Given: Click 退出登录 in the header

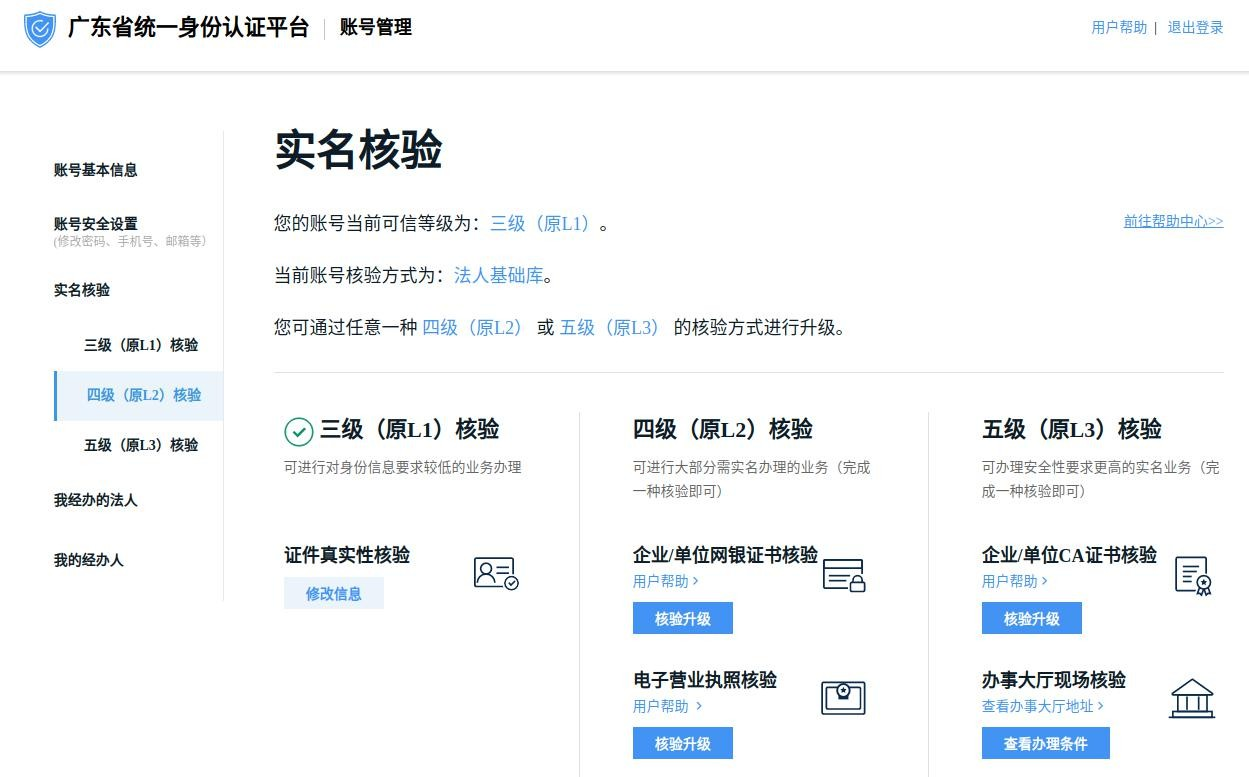Looking at the screenshot, I should tap(1195, 28).
